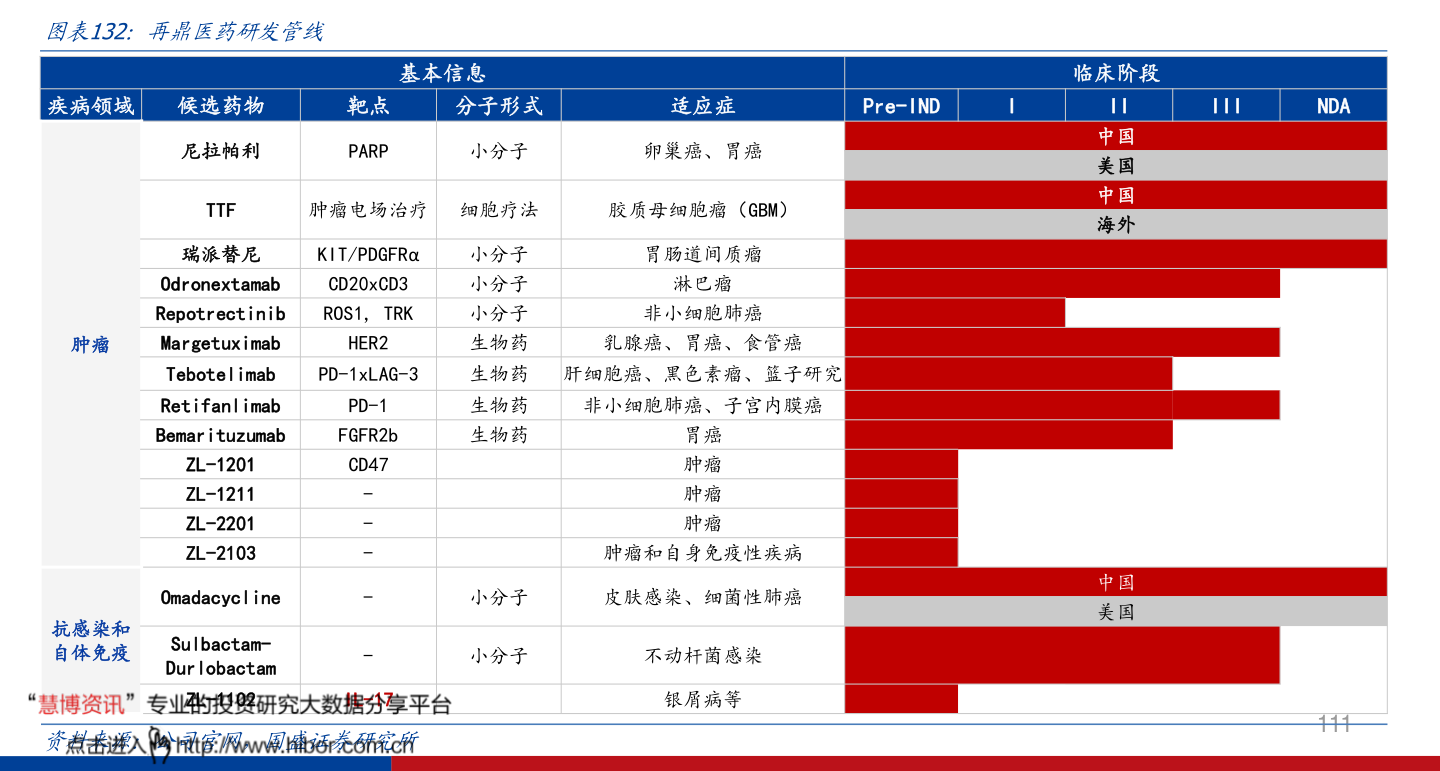Click the red '中国' bar in 尼拉帕利 row
The height and width of the screenshot is (771, 1440).
pos(1116,136)
